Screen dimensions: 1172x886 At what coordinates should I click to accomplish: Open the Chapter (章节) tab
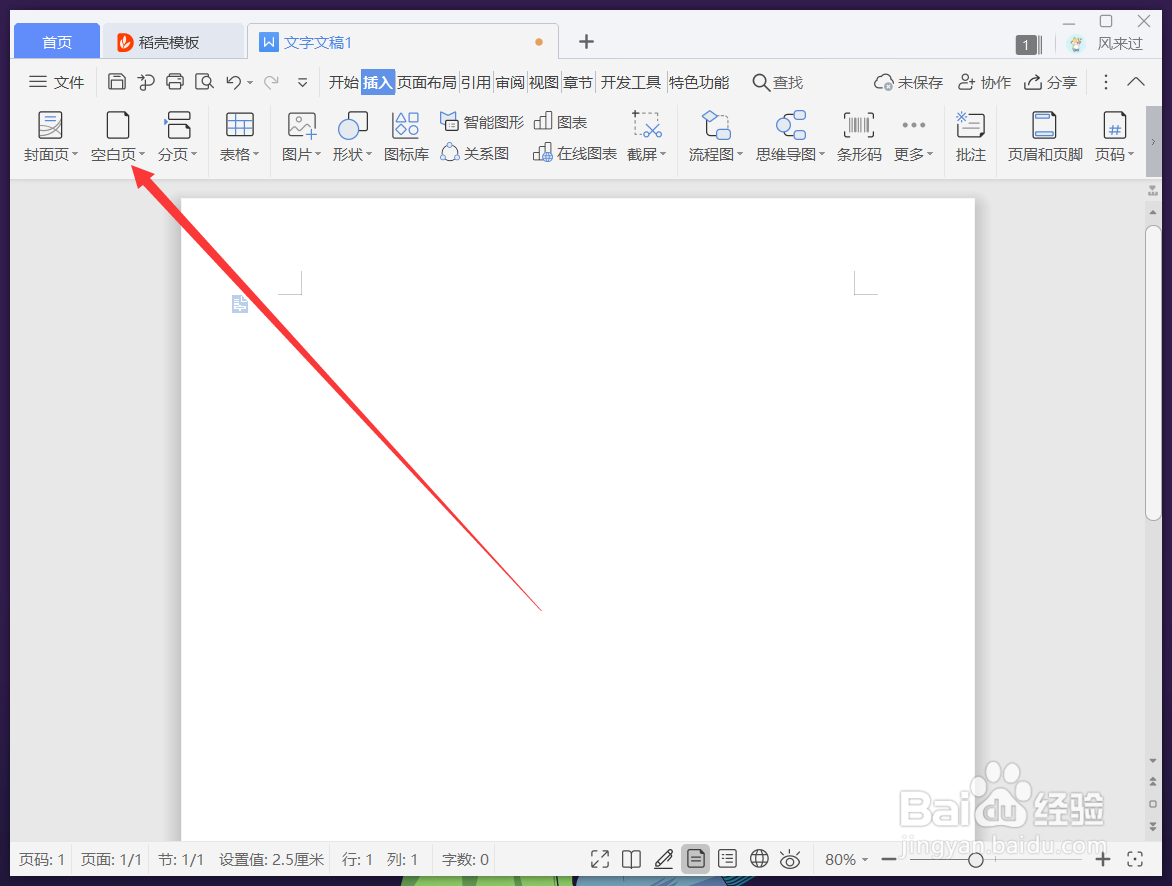tap(578, 82)
